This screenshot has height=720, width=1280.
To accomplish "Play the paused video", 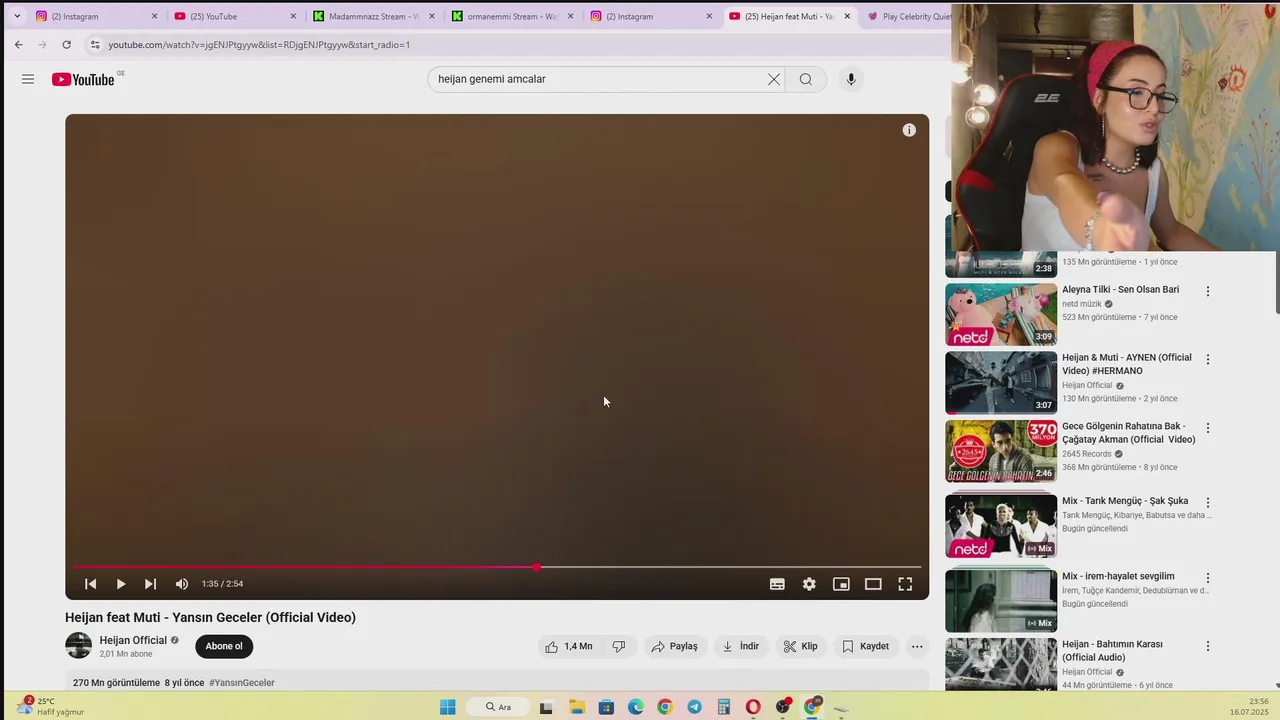I will (x=121, y=584).
